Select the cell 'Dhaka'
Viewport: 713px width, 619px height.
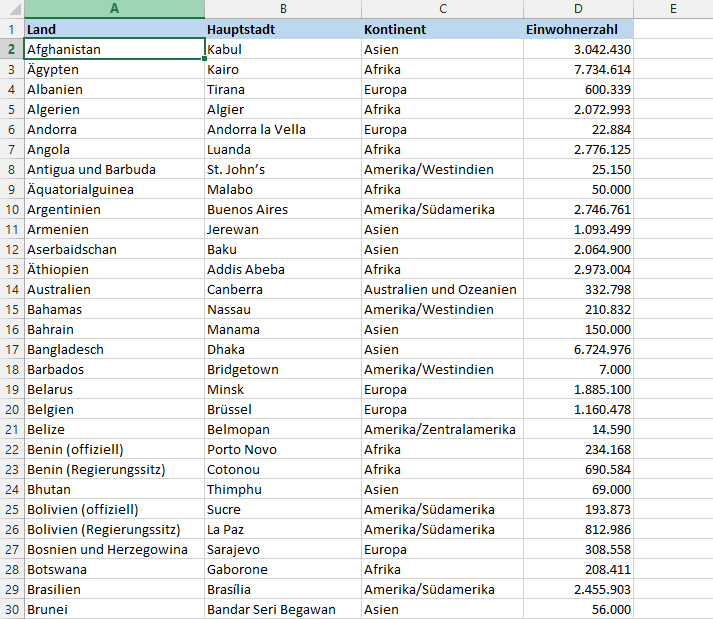point(283,349)
